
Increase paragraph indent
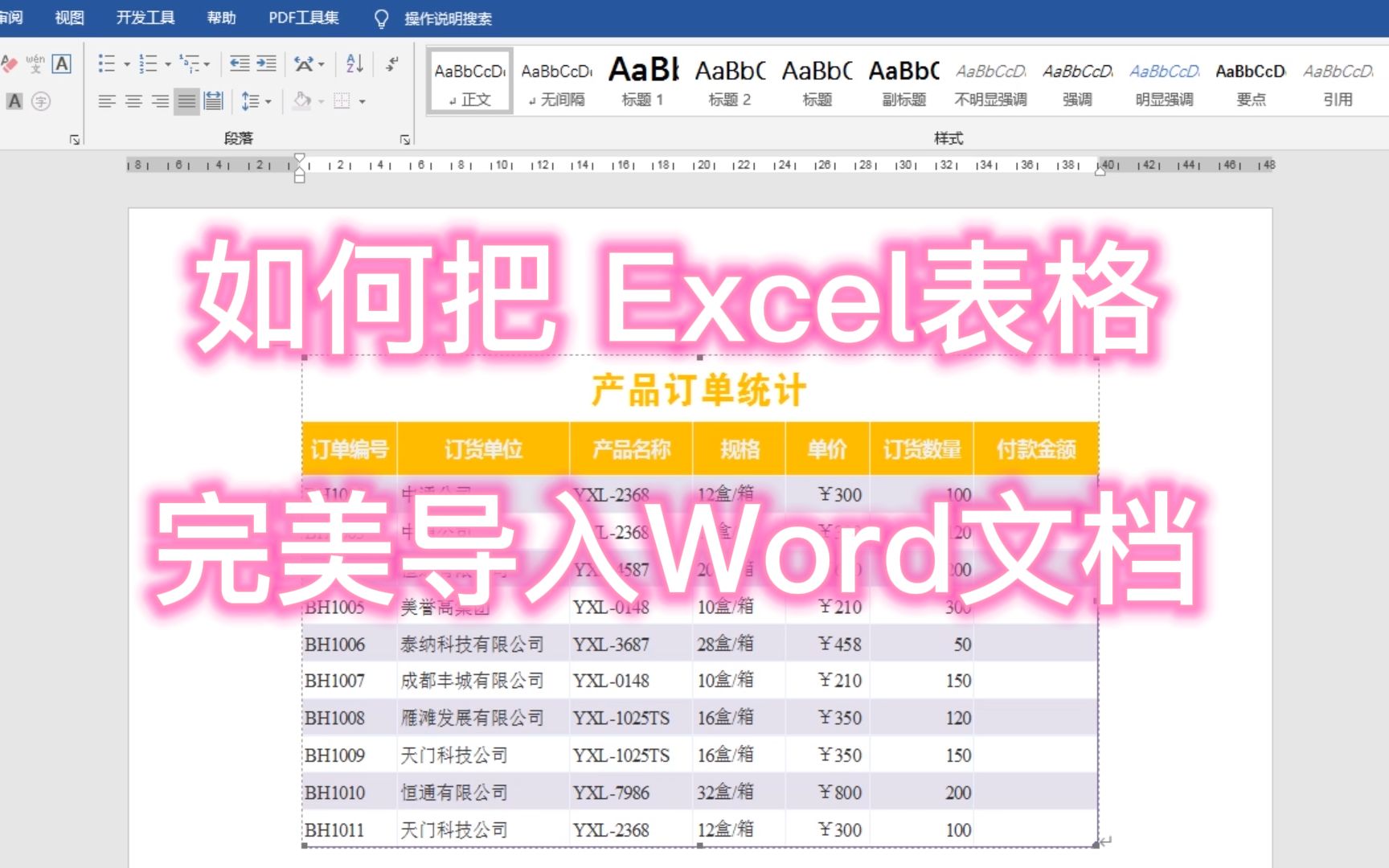[266, 63]
